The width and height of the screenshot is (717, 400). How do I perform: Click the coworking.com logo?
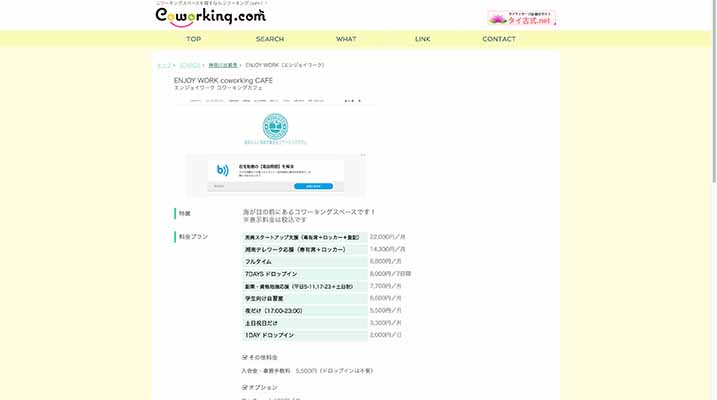pyautogui.click(x=210, y=16)
